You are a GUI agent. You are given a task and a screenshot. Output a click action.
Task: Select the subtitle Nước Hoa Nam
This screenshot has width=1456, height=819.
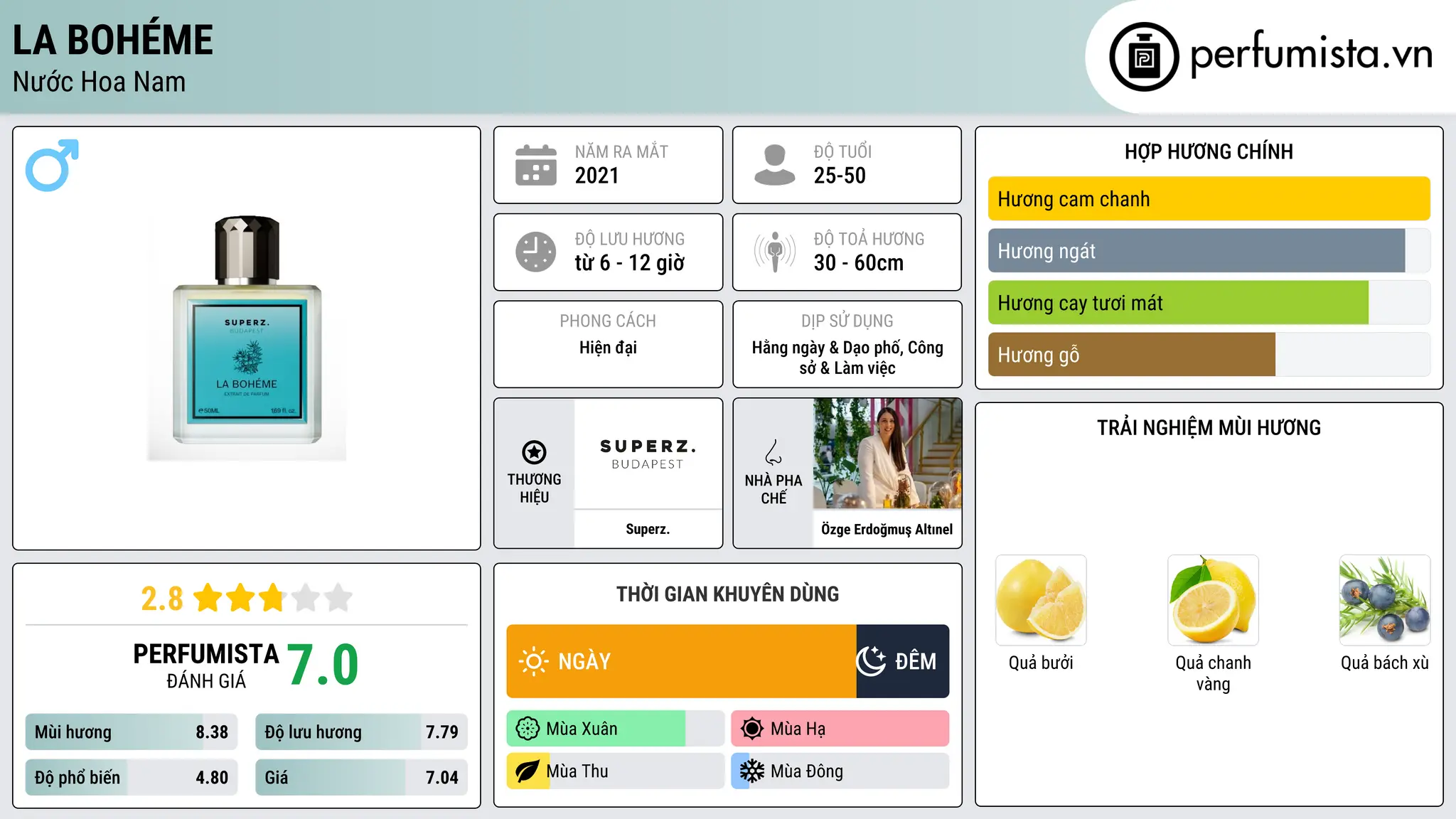(99, 82)
